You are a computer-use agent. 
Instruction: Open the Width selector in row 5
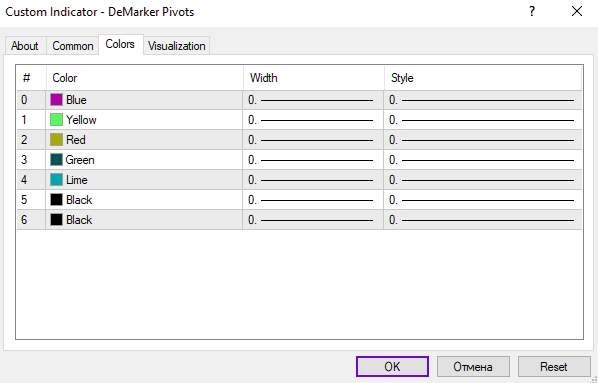pos(313,200)
